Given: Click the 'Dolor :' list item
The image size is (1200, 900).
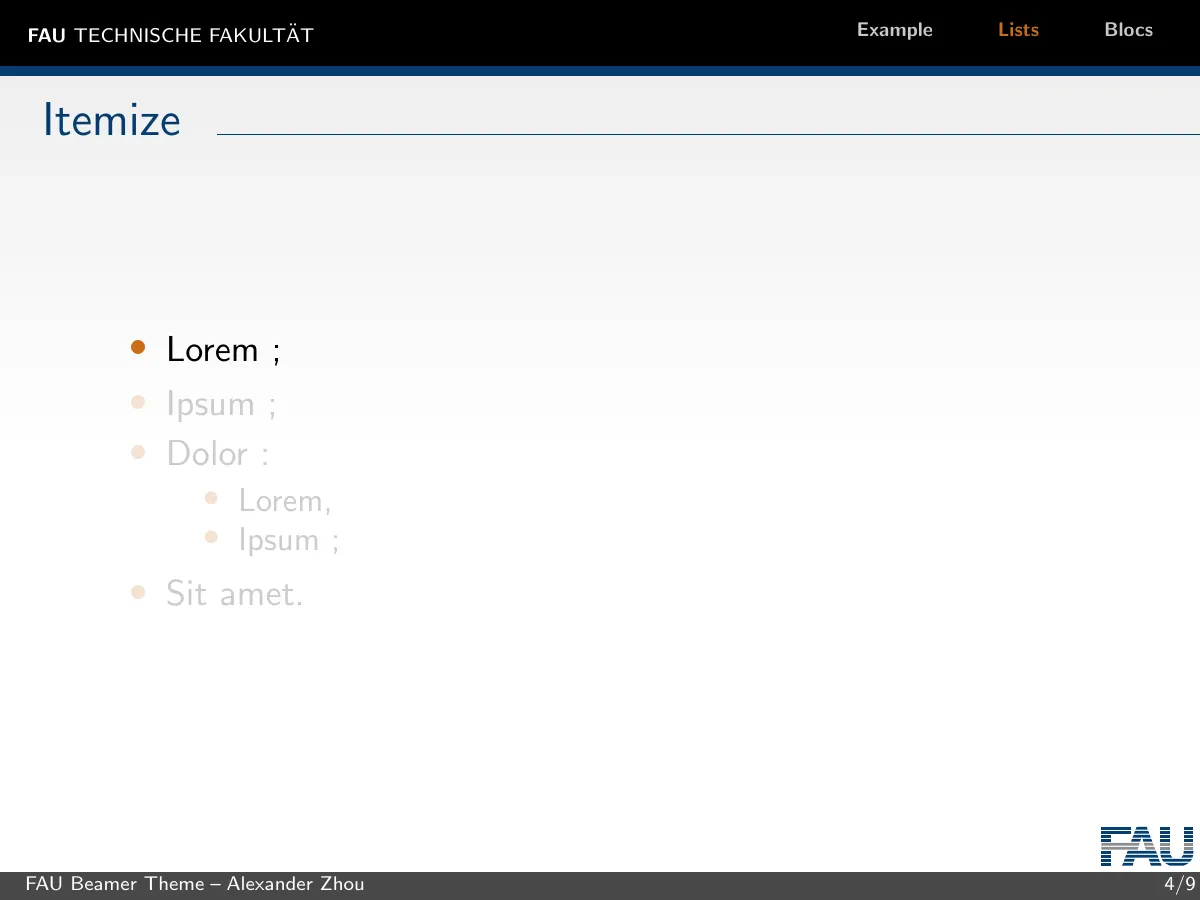Looking at the screenshot, I should tap(218, 453).
